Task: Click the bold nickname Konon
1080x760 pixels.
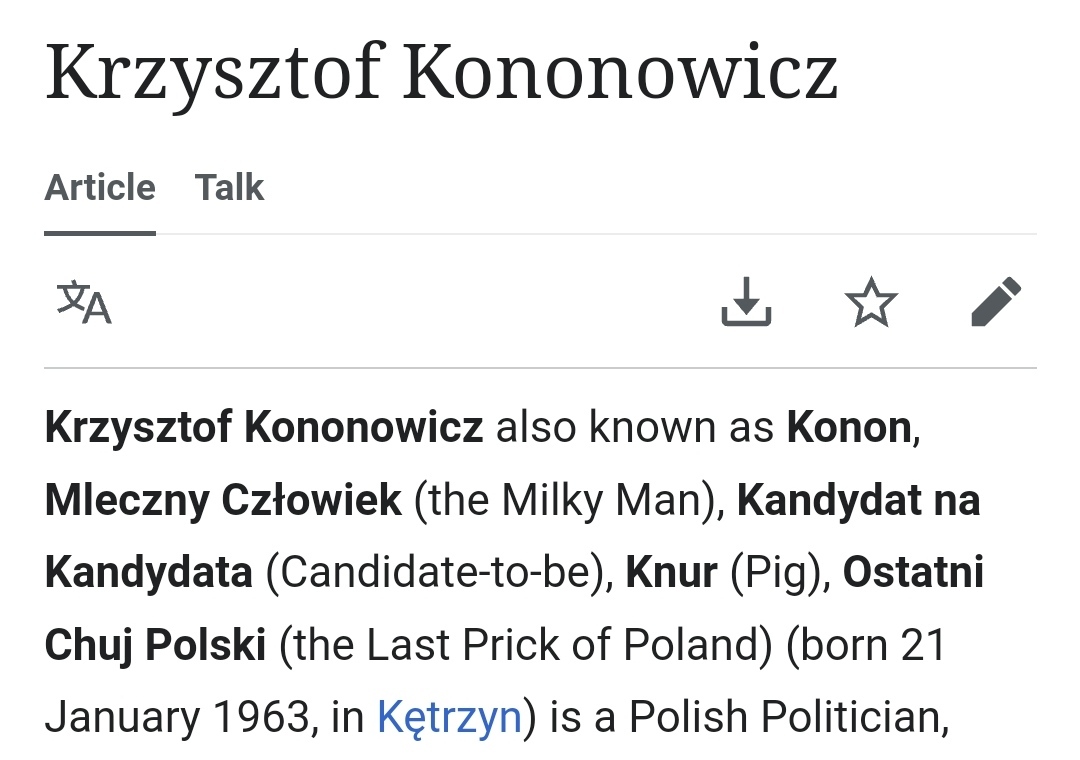Action: 848,428
